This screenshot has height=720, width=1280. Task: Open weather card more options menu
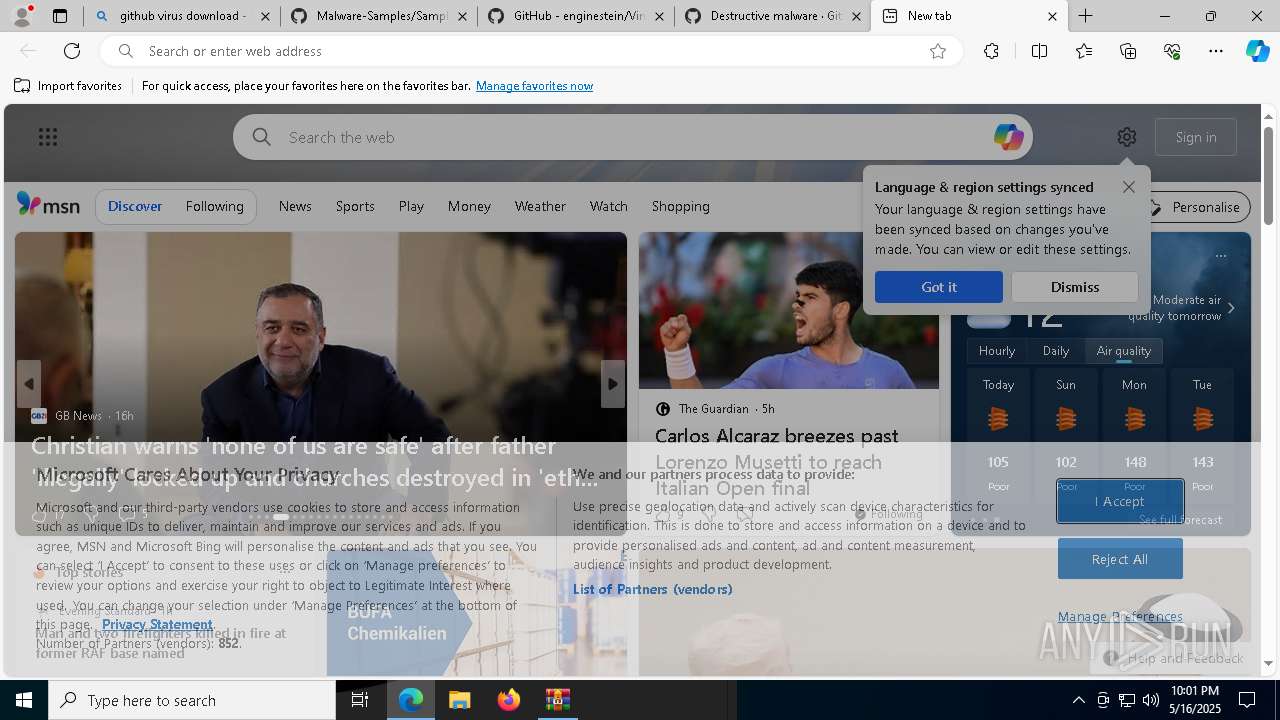tap(1221, 256)
